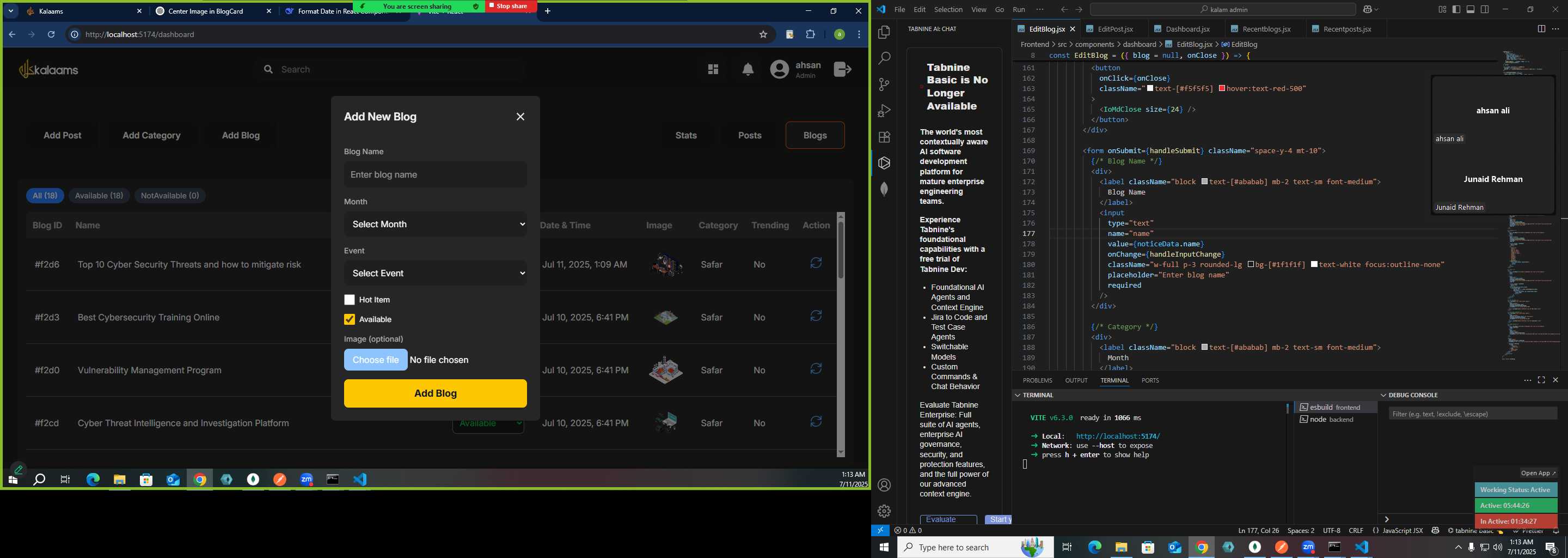The height and width of the screenshot is (558, 1568).
Task: Click the VS Code remote window status icon
Action: click(x=880, y=531)
